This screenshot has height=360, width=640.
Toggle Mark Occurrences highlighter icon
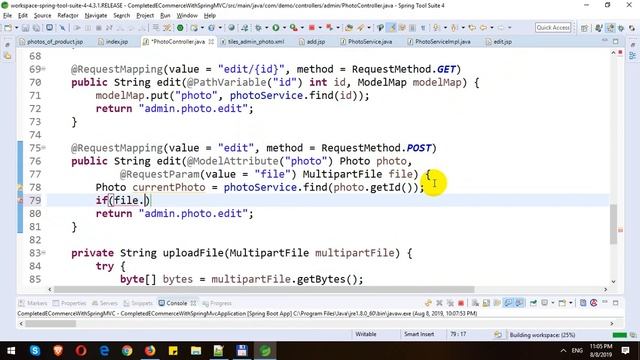click(x=392, y=28)
